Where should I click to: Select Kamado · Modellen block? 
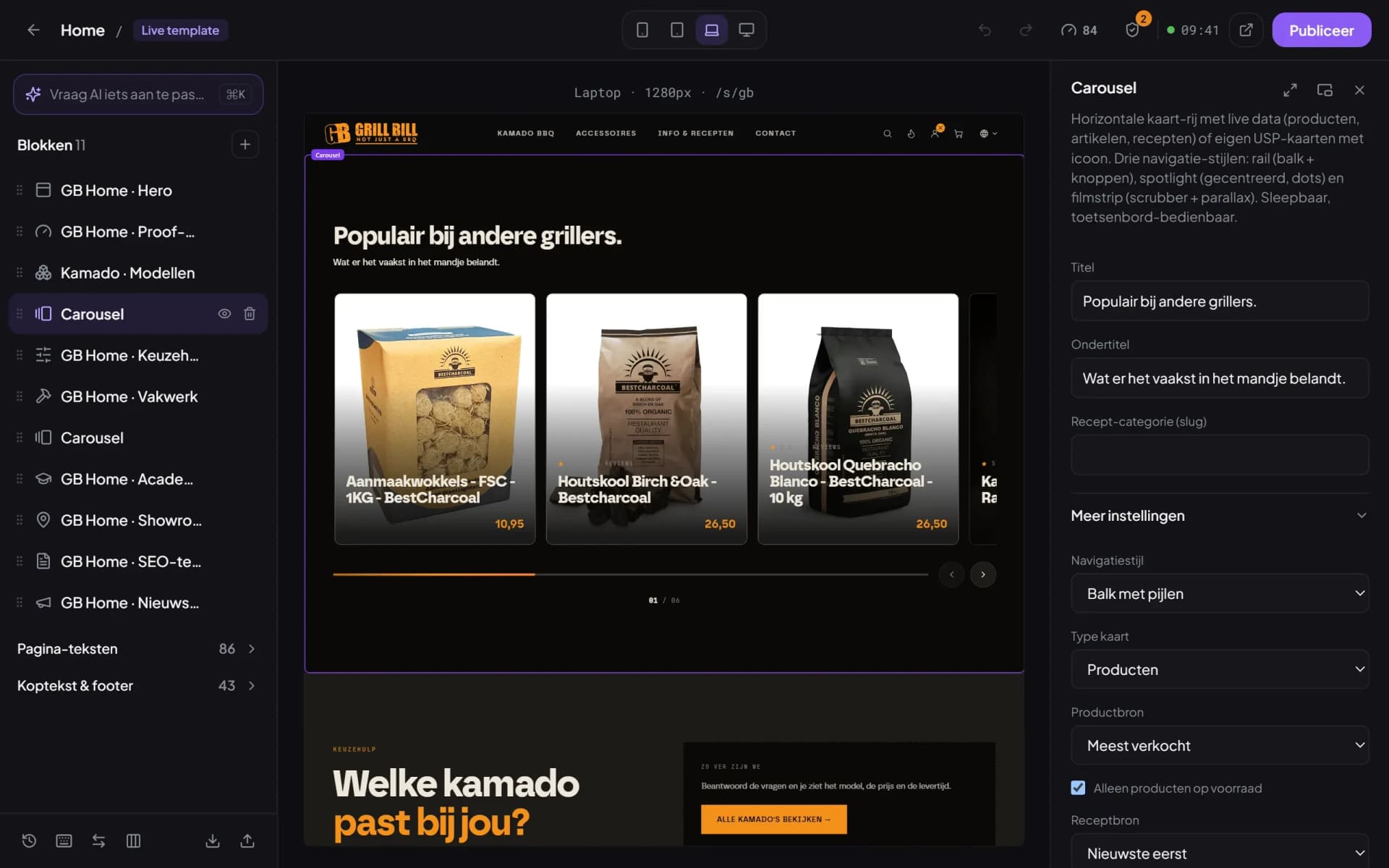[137, 273]
